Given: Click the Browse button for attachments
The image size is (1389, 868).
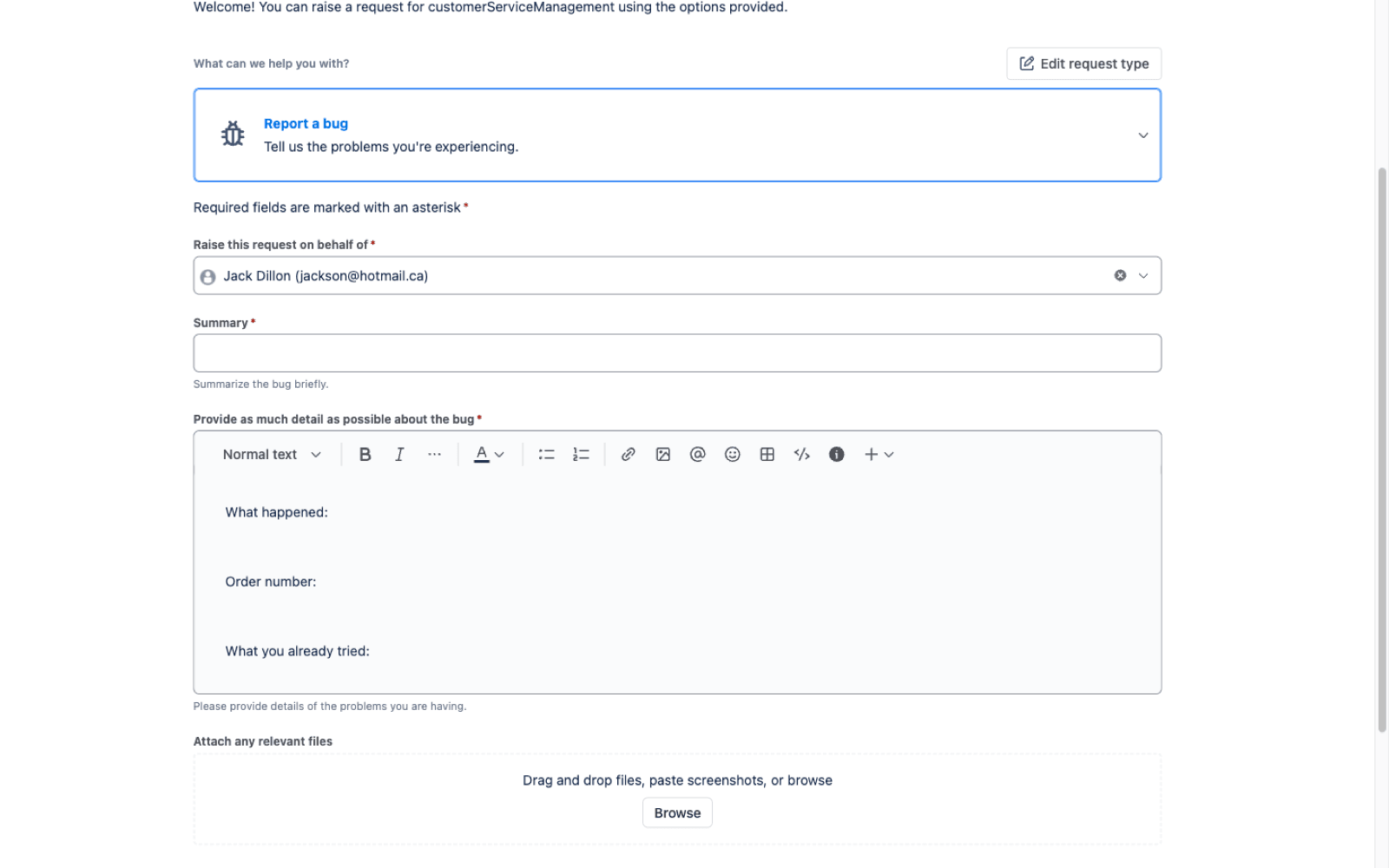Looking at the screenshot, I should point(677,812).
